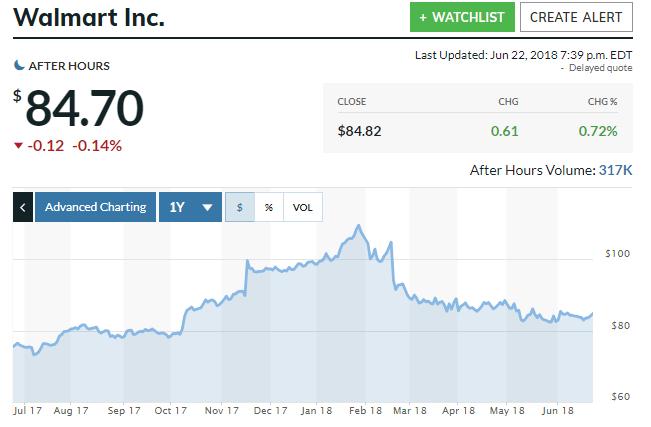Click the $84.82 close value
This screenshot has width=651, height=427.
click(x=359, y=131)
